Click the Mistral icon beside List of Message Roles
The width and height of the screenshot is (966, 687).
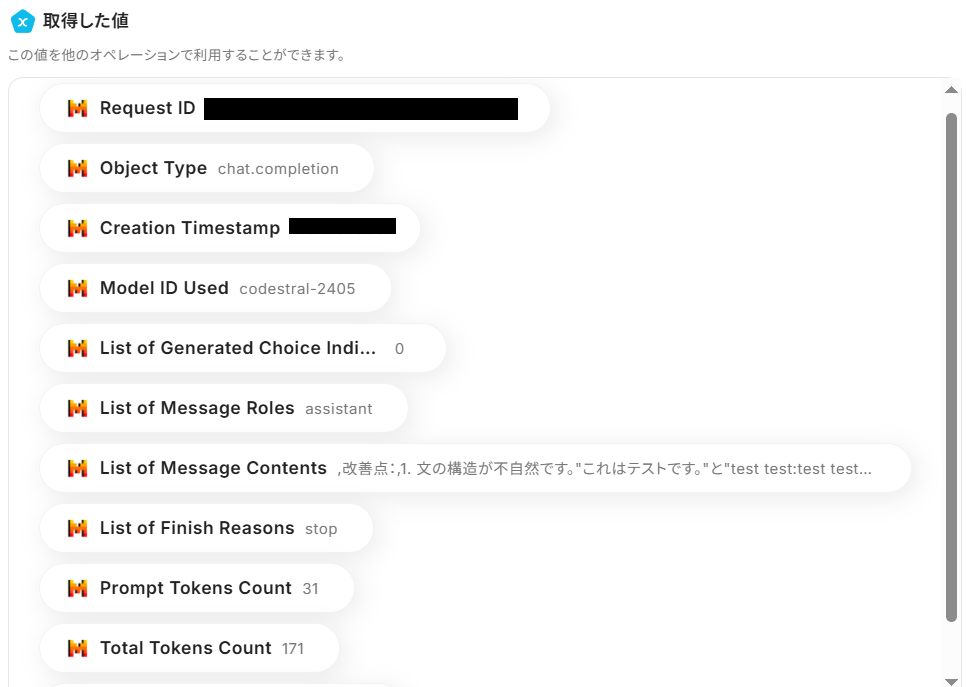point(77,408)
